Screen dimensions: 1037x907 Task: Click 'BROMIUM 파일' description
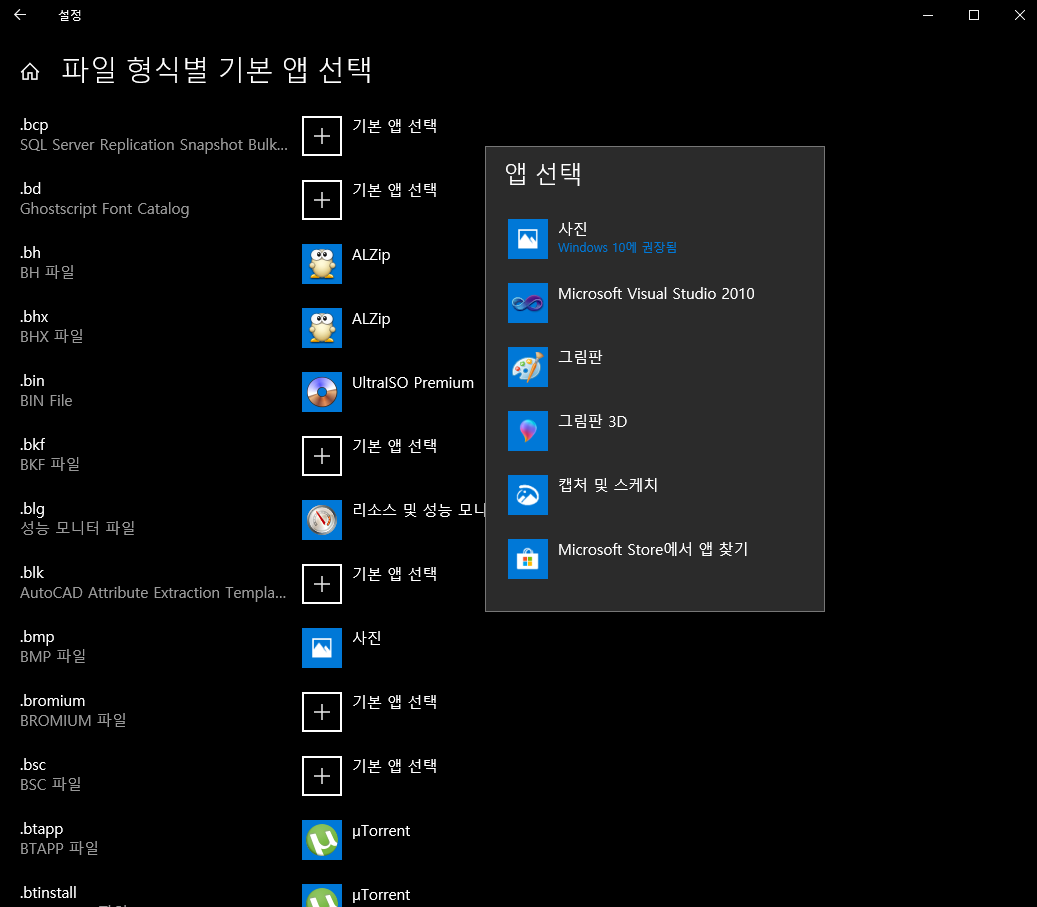click(73, 720)
